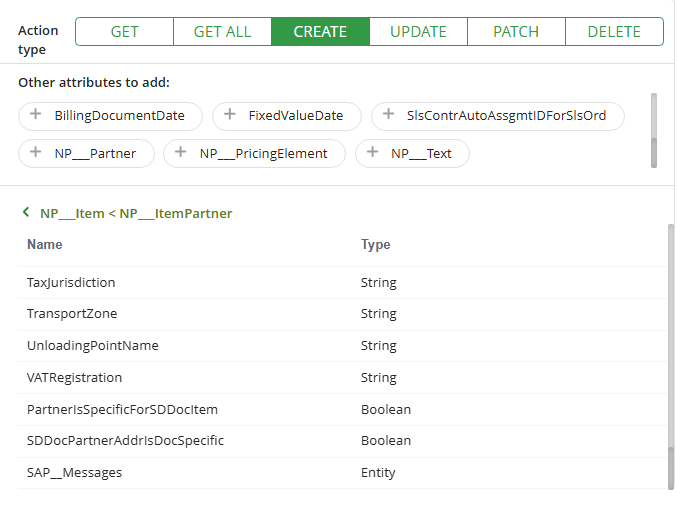Select the UPDATE action type

click(418, 32)
